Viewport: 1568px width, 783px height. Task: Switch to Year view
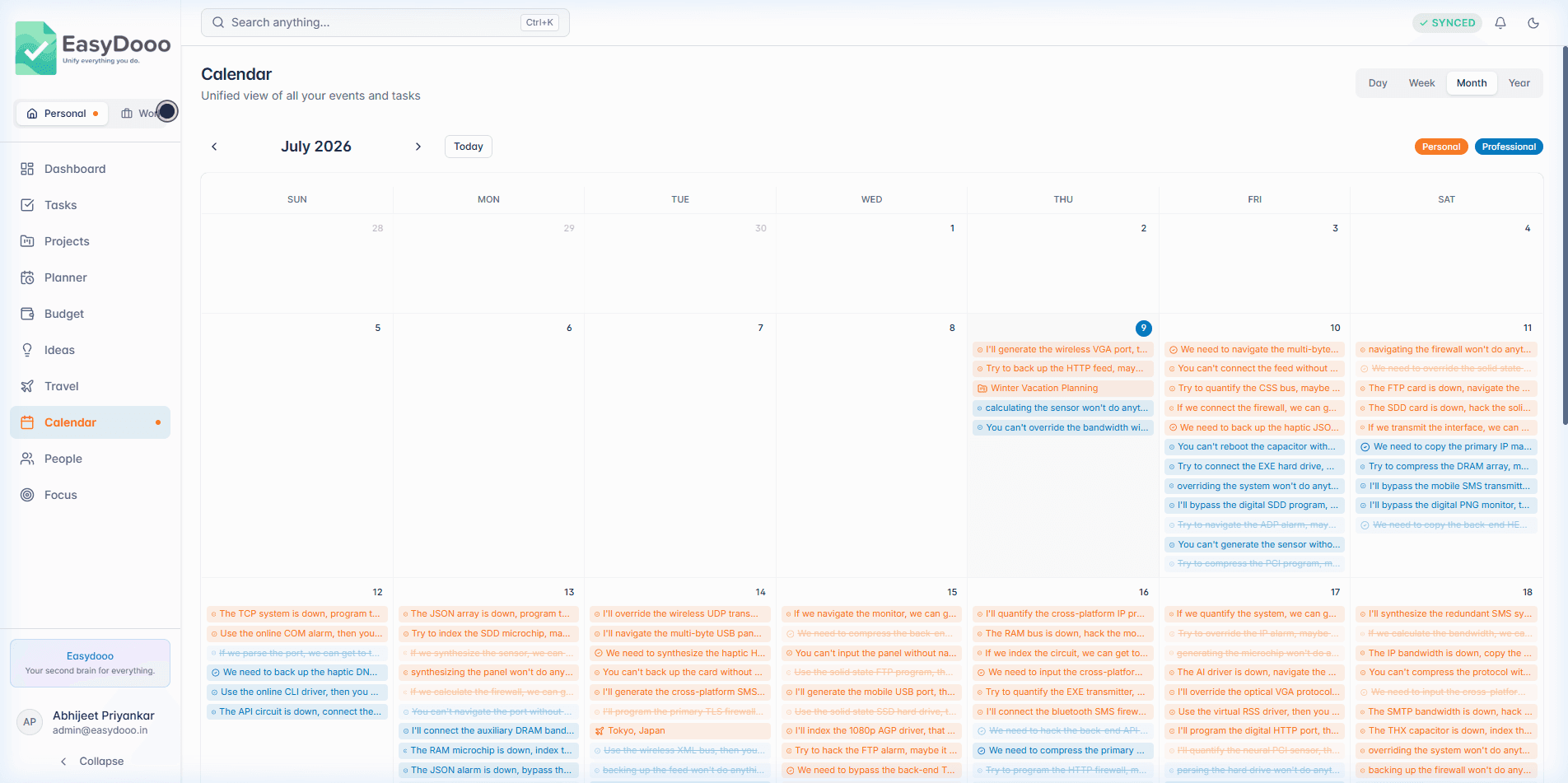1519,83
